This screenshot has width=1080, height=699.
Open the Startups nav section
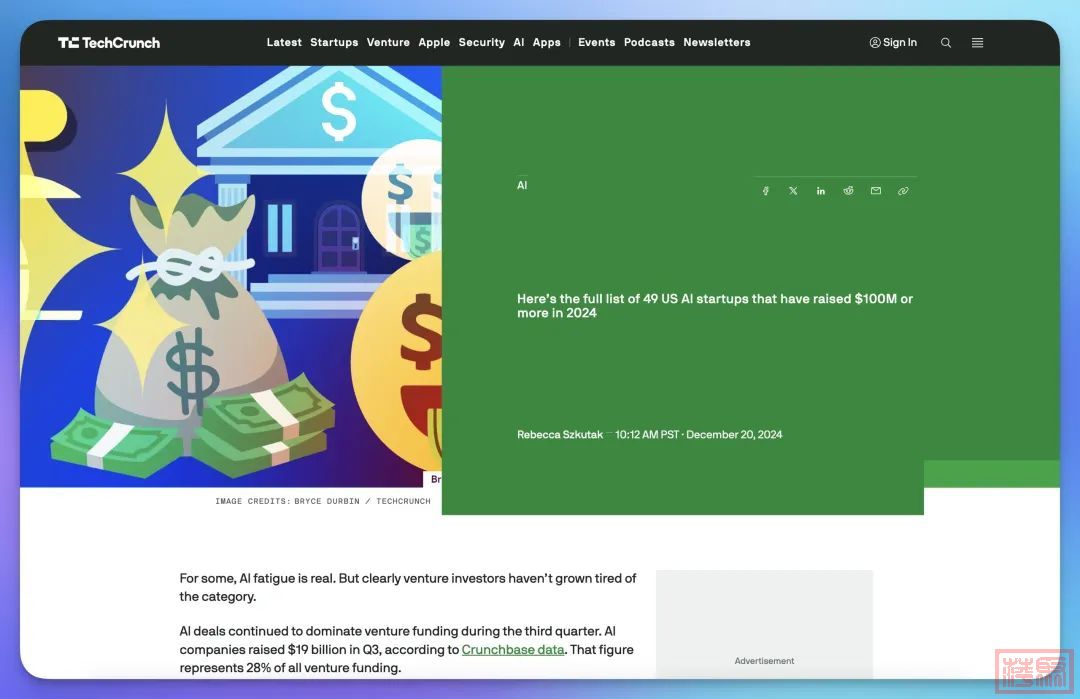(x=334, y=43)
